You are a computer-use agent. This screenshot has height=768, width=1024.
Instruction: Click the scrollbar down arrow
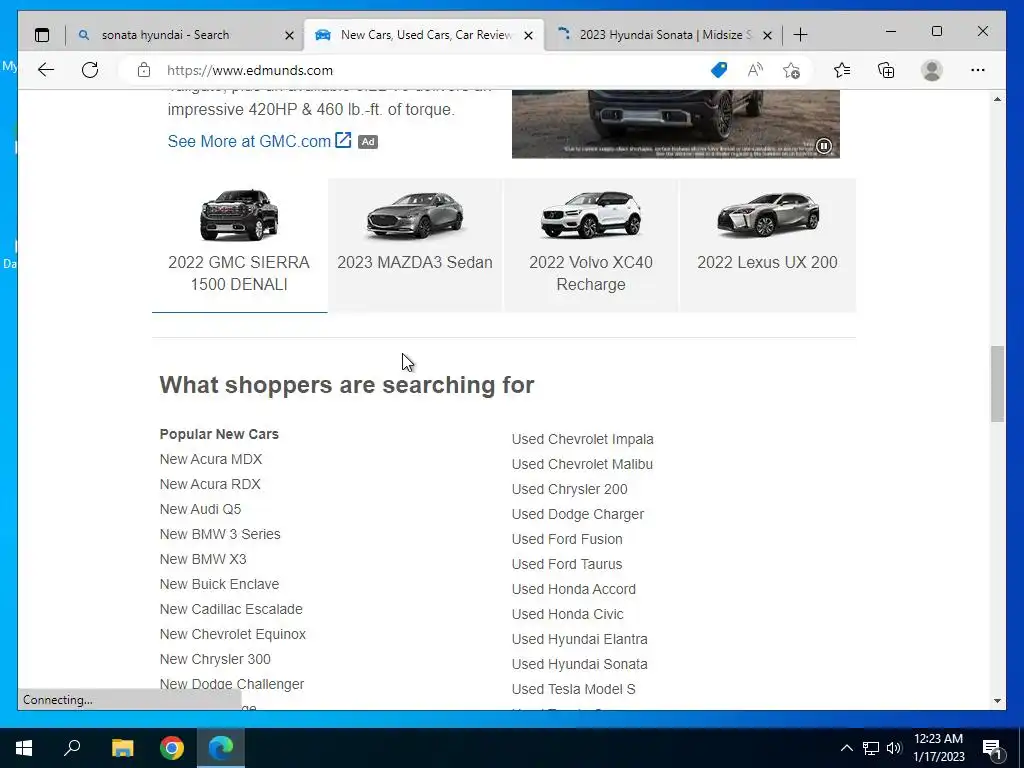(x=997, y=701)
